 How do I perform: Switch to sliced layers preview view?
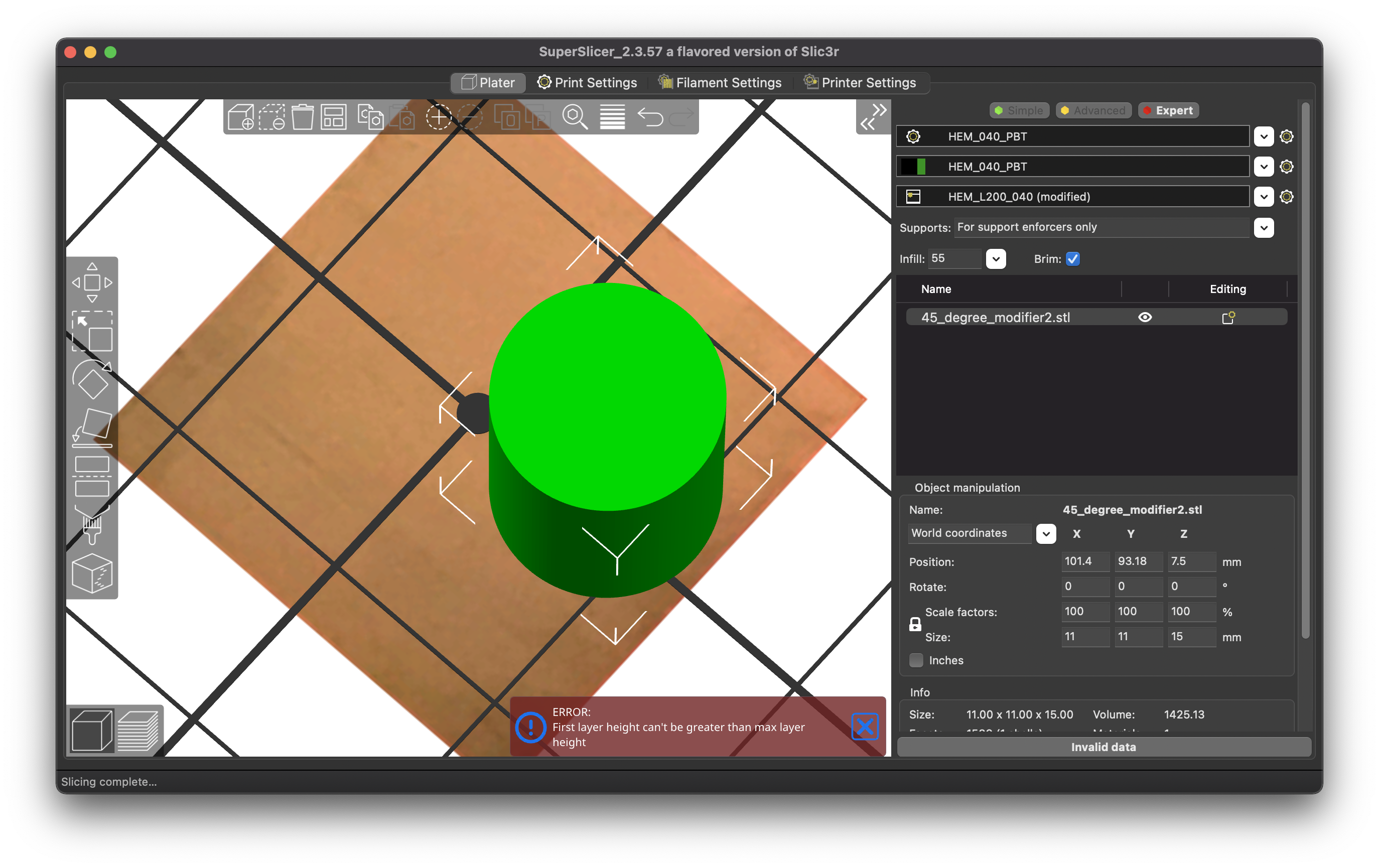point(138,730)
